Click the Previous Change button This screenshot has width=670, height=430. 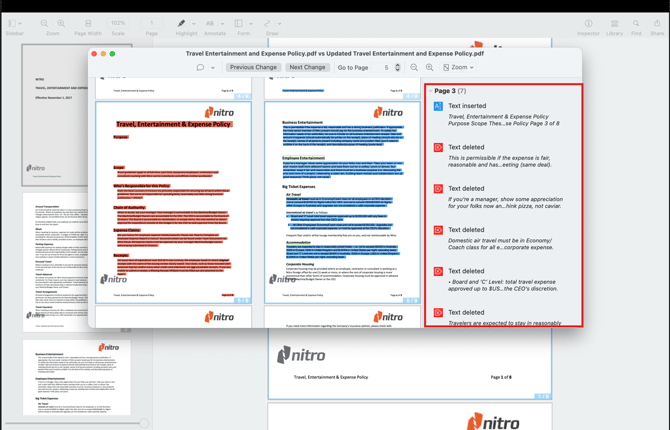point(253,68)
